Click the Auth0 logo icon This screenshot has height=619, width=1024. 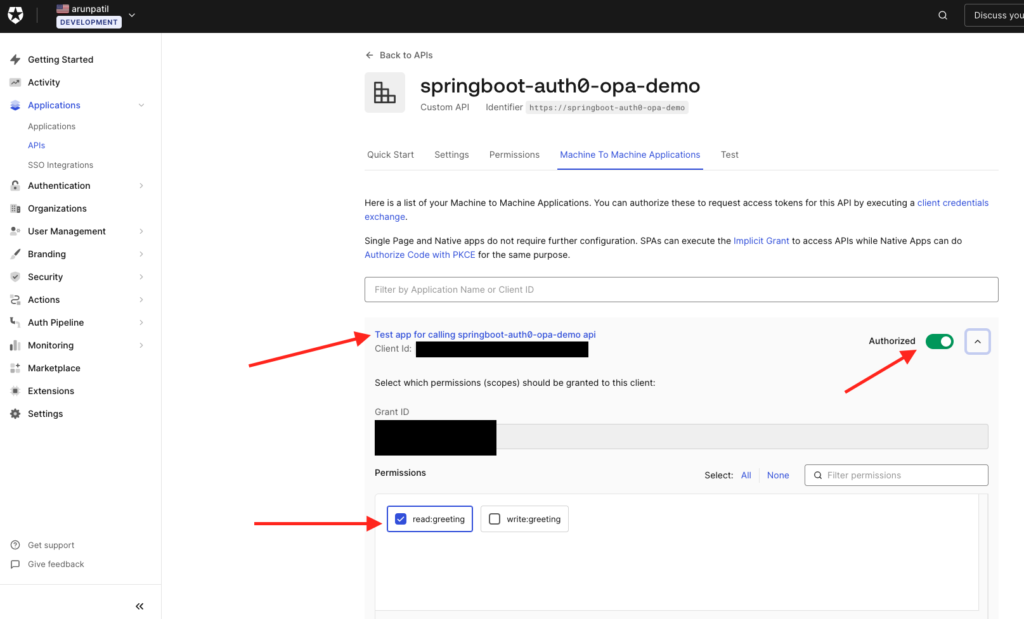pos(16,15)
